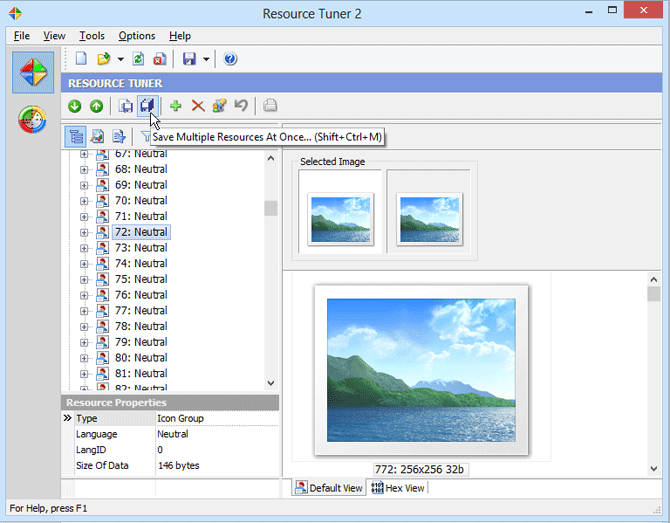Click the red X delete resource icon
The height and width of the screenshot is (523, 670).
(197, 106)
